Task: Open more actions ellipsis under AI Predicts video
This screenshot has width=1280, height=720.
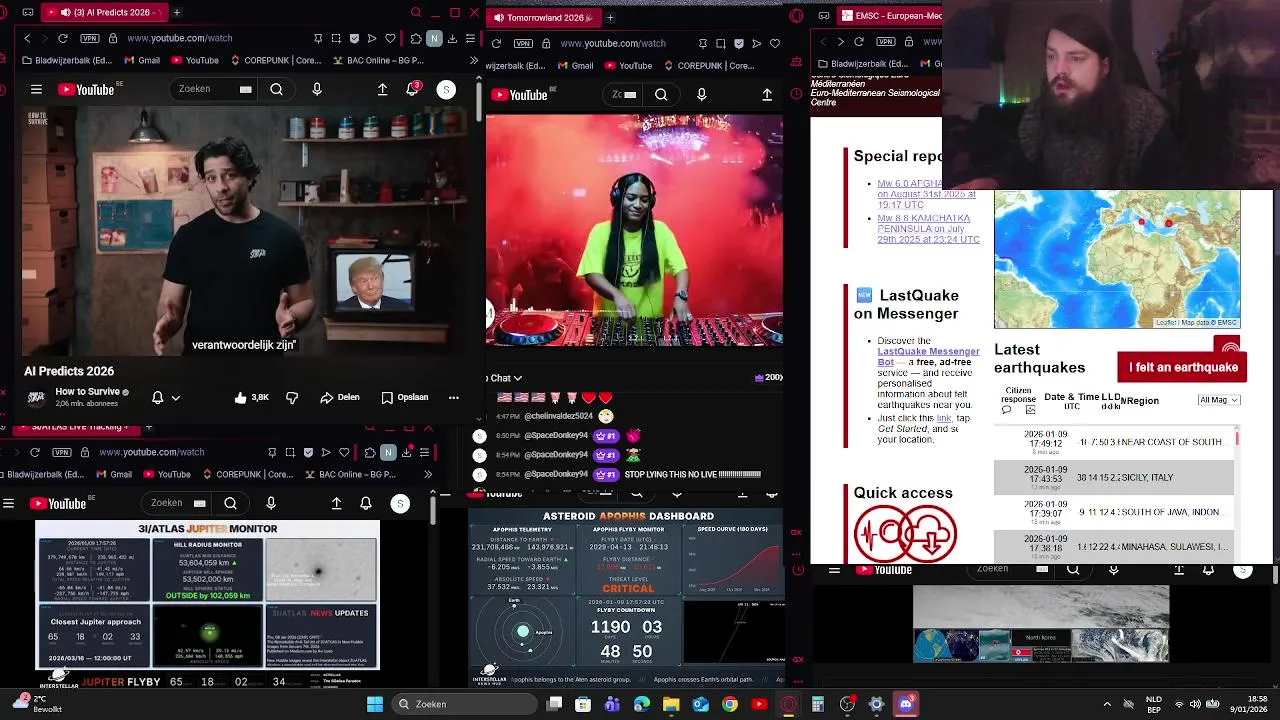Action: (x=453, y=397)
